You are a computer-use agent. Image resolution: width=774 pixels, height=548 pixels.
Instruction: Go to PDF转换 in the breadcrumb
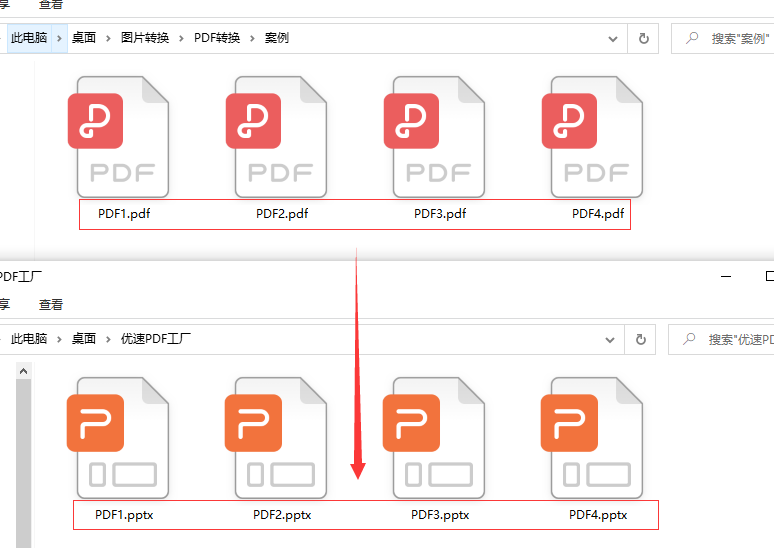point(217,38)
